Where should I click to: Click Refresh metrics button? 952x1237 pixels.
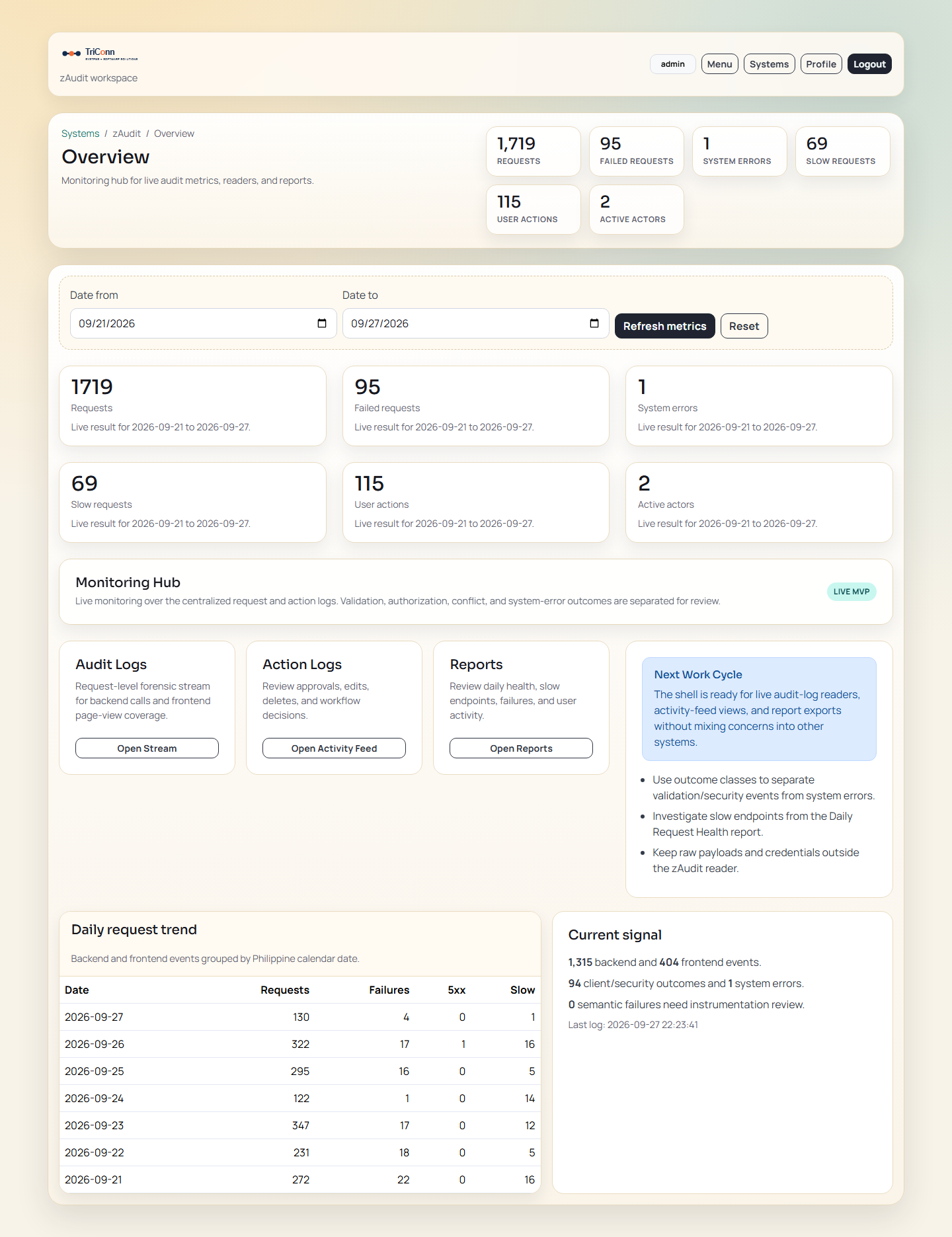coord(664,326)
